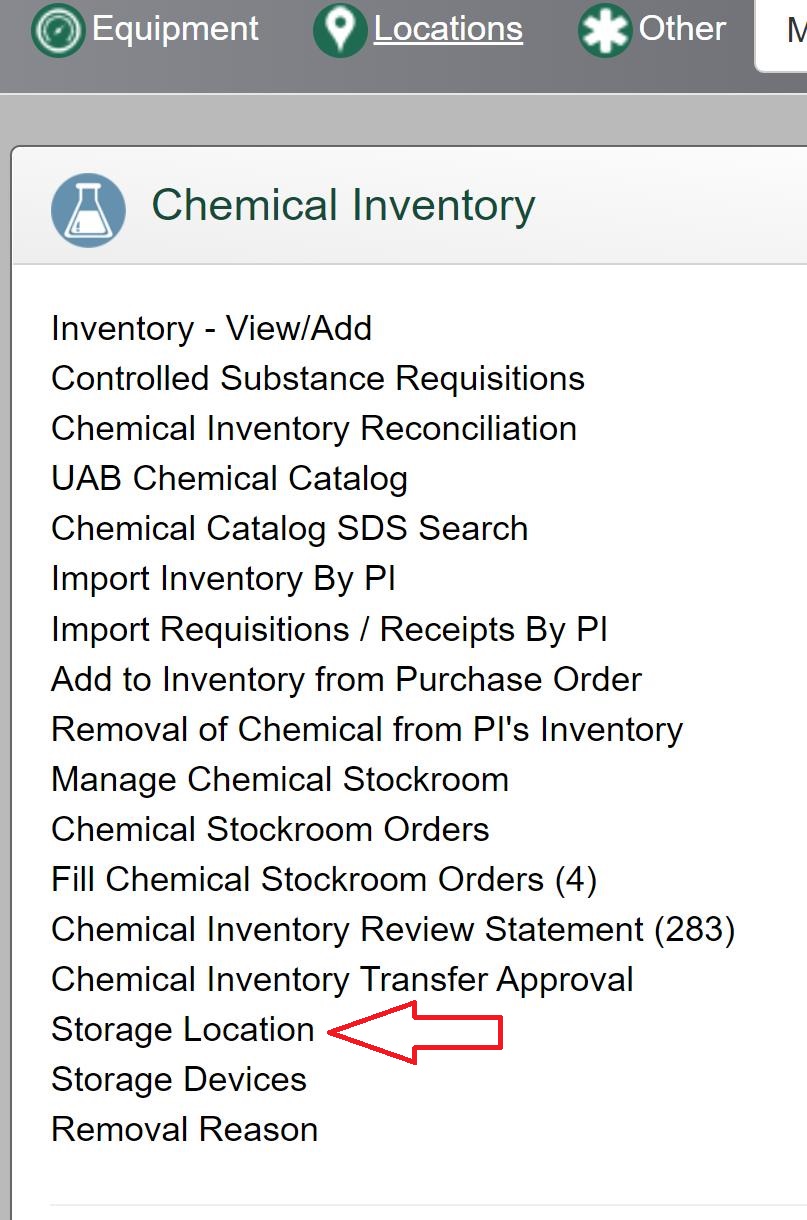Open the Locations tab
Screen dimensions: 807x1220
[448, 29]
